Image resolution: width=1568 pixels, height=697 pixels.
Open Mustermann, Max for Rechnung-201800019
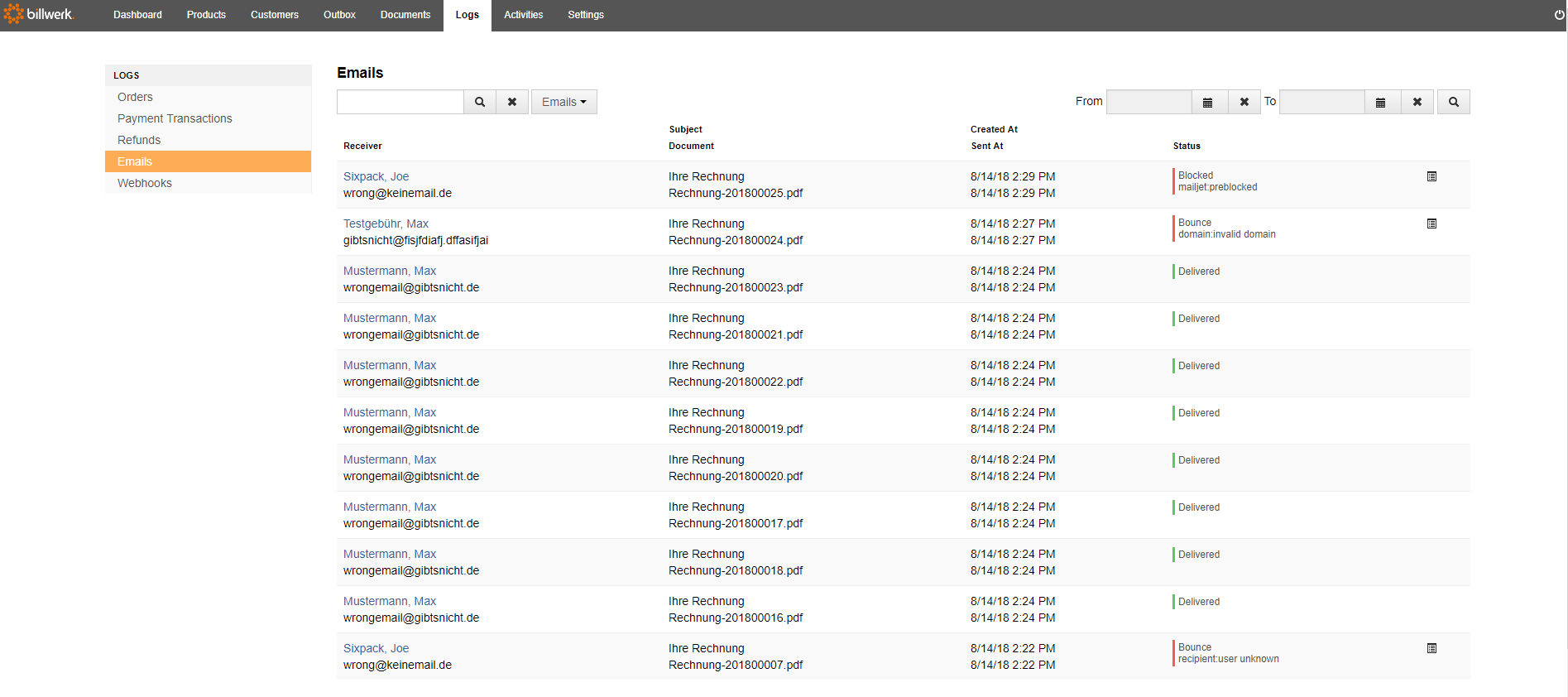coord(390,412)
